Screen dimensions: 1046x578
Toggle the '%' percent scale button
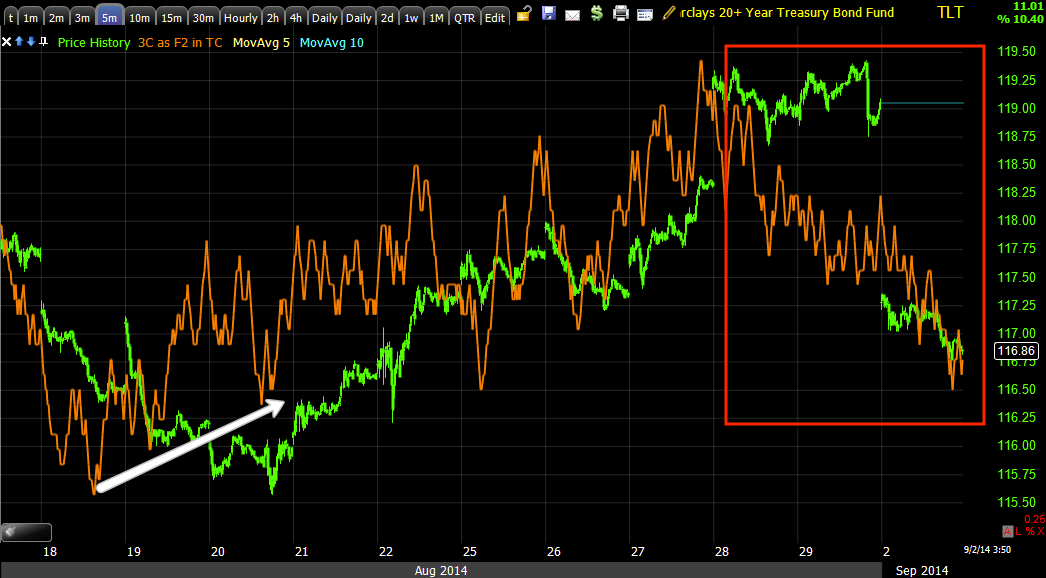click(1030, 531)
